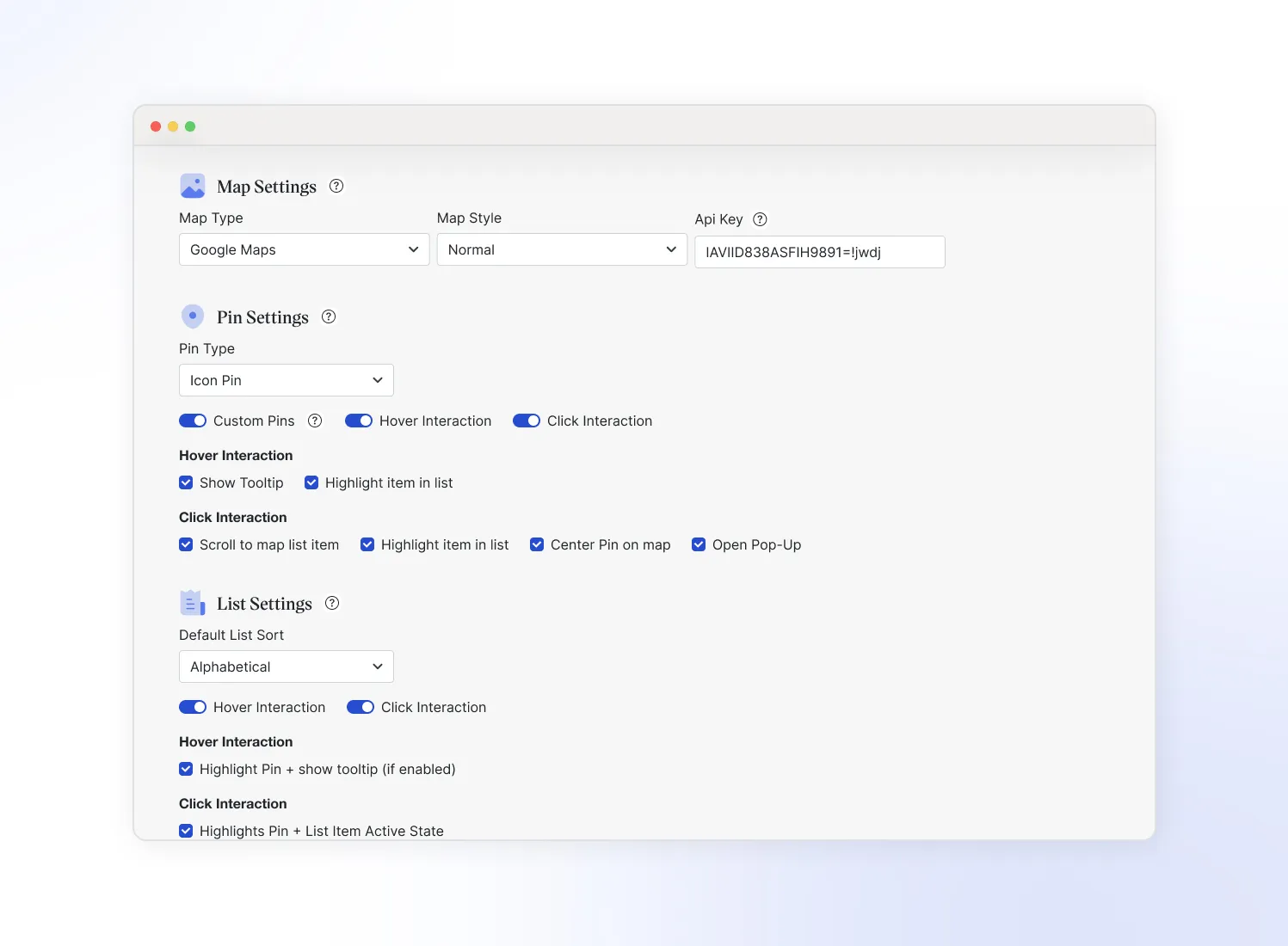Click the help icon beside List Settings
1288x946 pixels.
click(x=332, y=603)
